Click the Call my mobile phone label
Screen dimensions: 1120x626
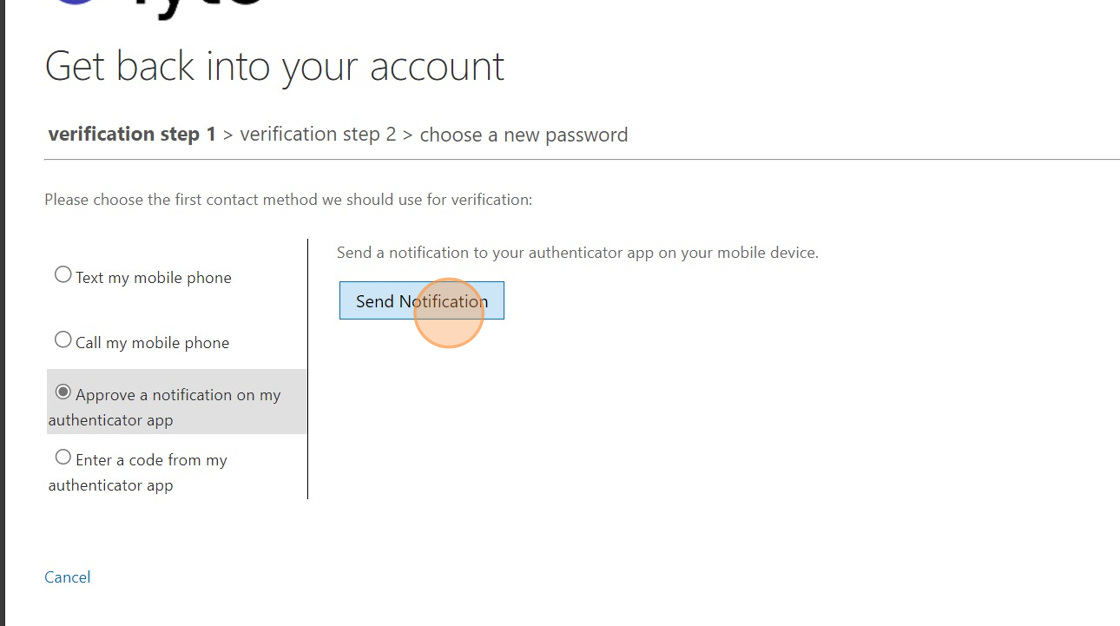[x=152, y=343]
